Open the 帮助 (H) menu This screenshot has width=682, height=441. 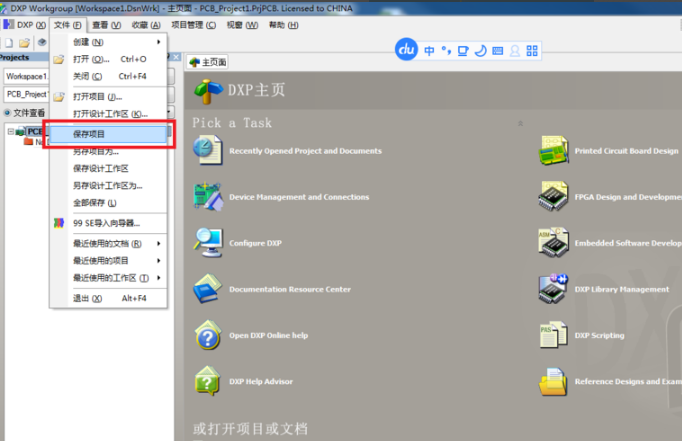(284, 25)
